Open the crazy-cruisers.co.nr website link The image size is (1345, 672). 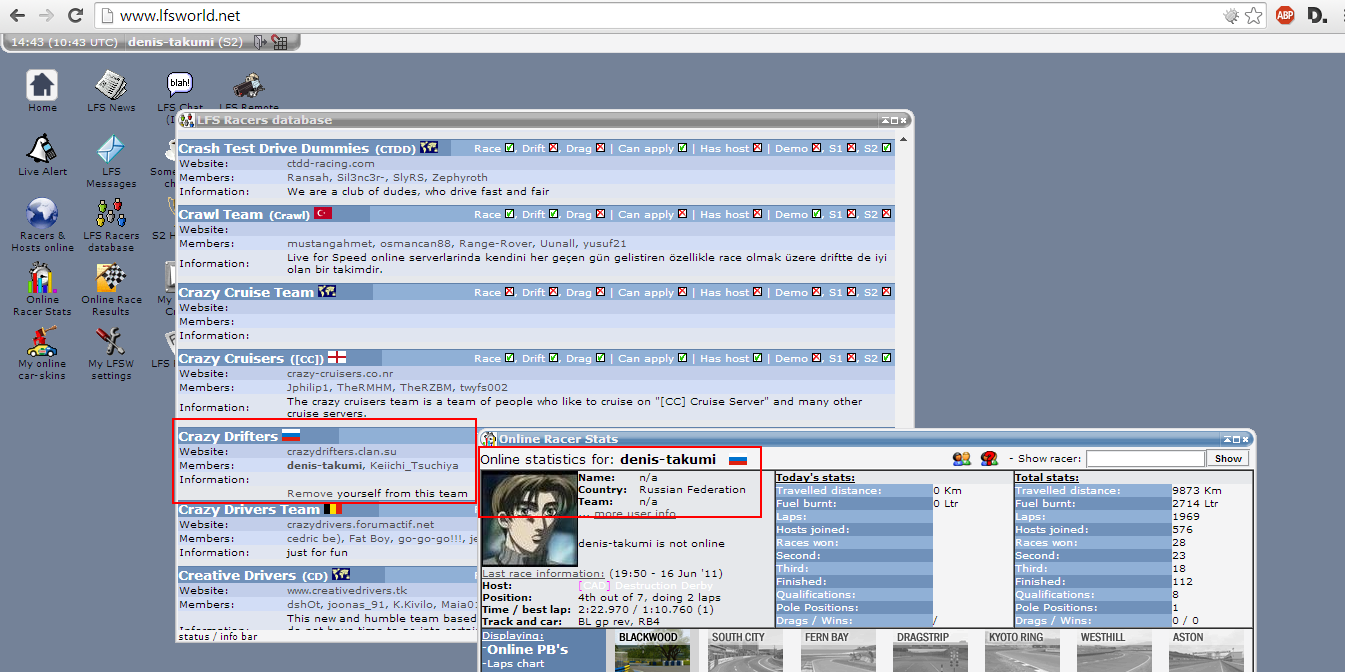340,373
